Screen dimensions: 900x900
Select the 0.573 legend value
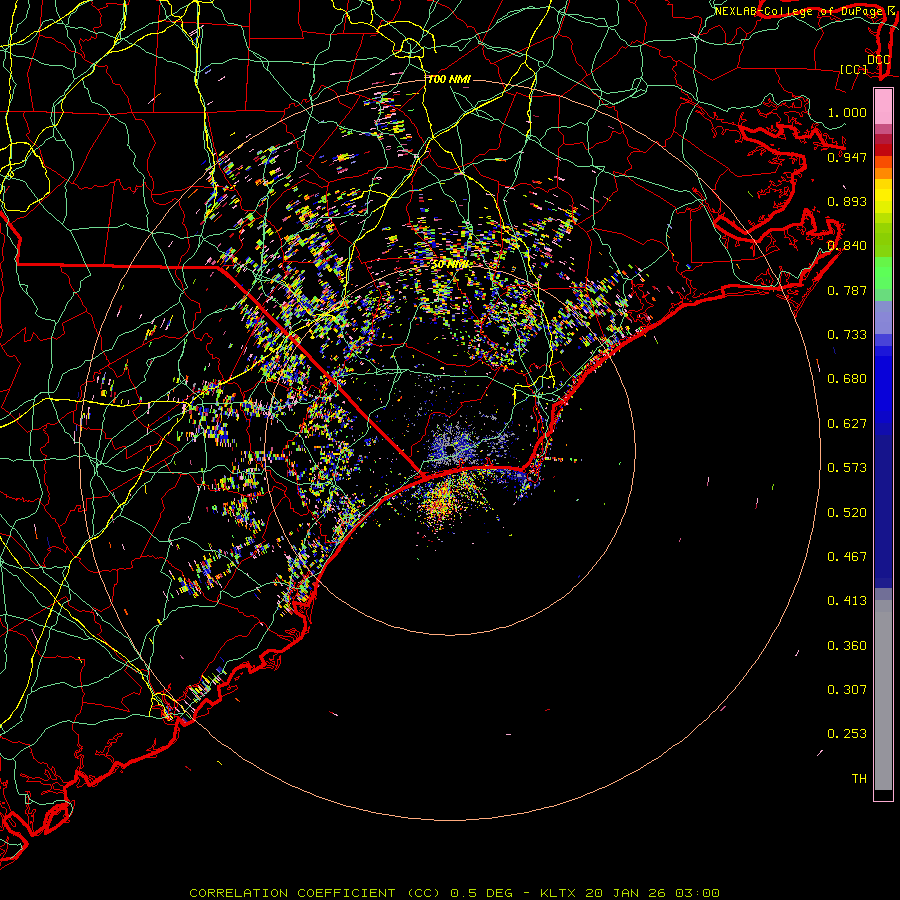point(847,467)
